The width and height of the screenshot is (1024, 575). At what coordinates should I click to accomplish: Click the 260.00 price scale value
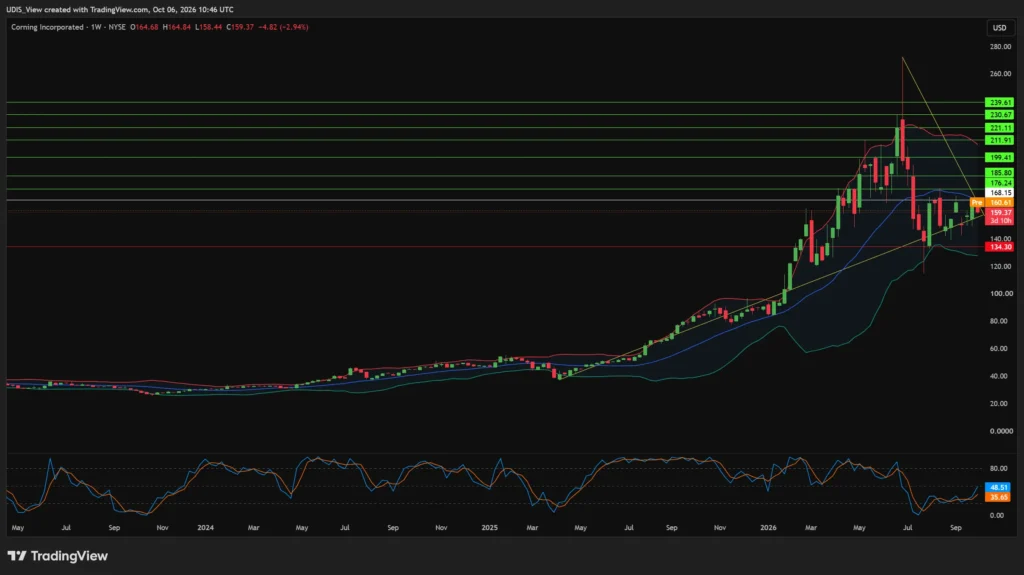[1000, 74]
